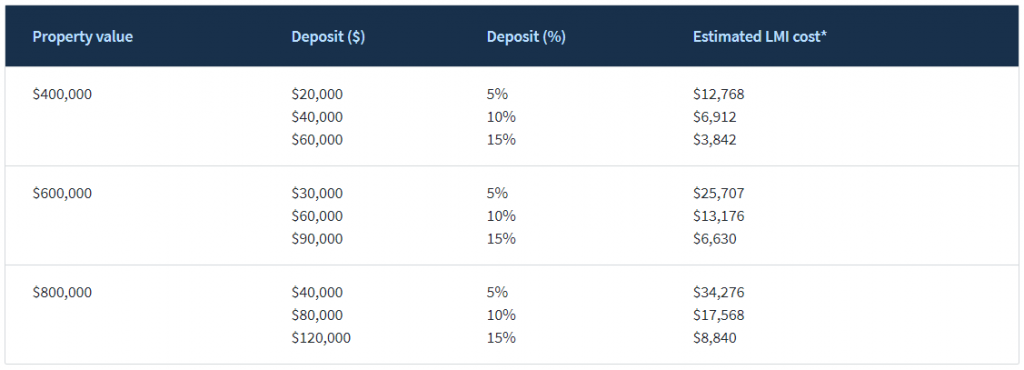Viewport: 1024px width, 370px height.
Task: Click the $13,176 LMI cost value
Action: (x=718, y=216)
